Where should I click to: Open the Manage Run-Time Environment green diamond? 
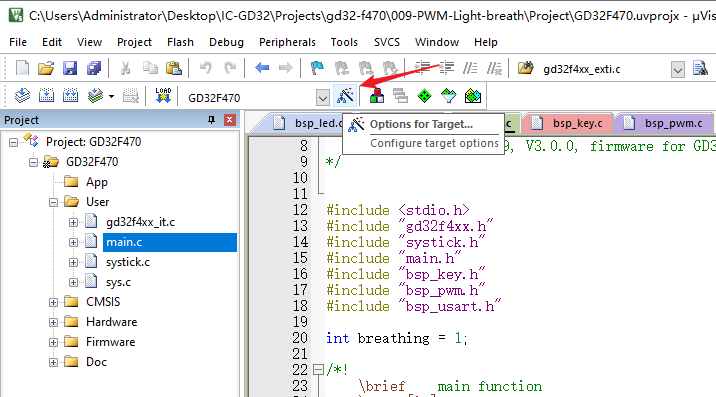[424, 96]
